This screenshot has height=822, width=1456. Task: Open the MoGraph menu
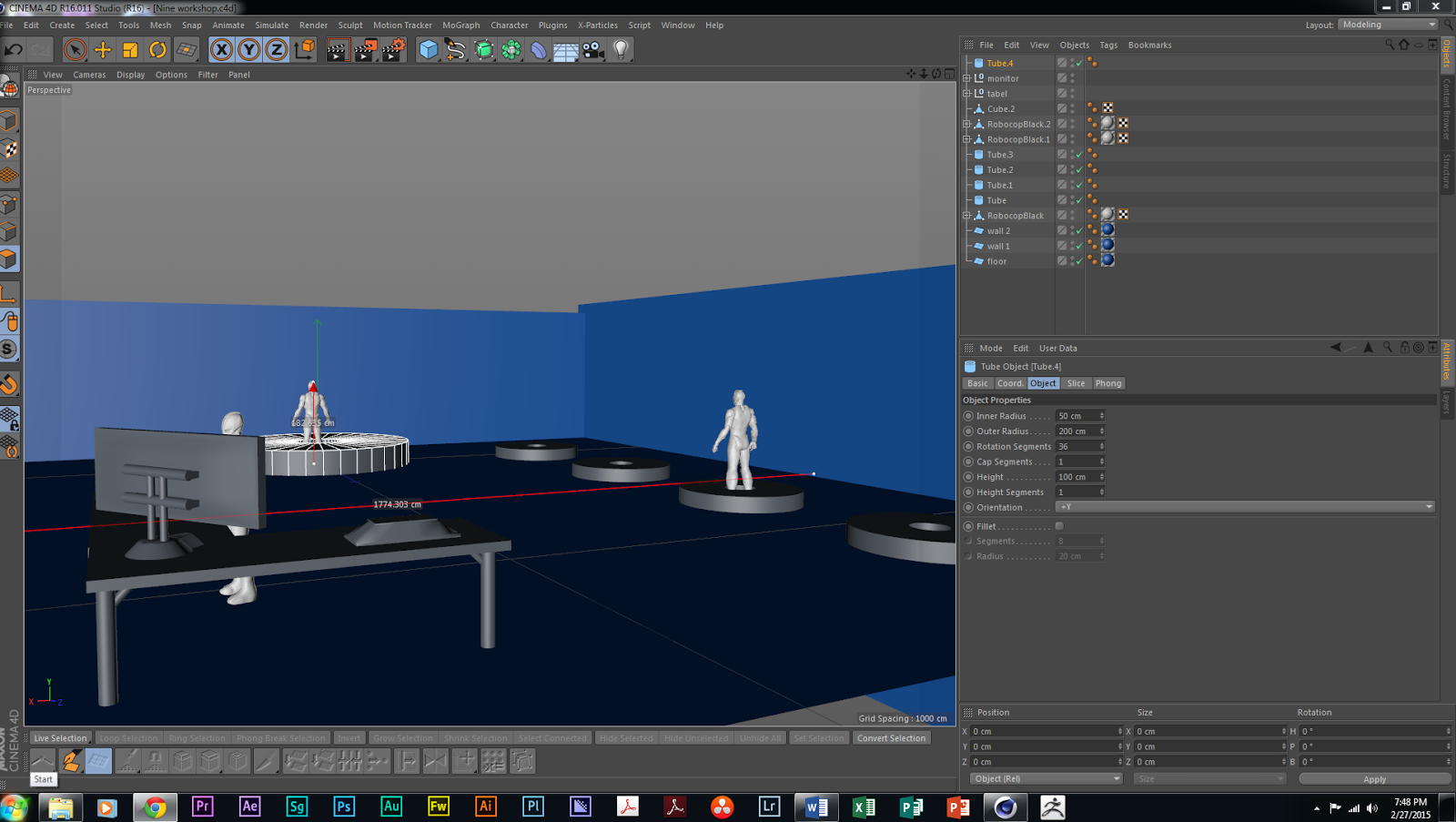460,25
